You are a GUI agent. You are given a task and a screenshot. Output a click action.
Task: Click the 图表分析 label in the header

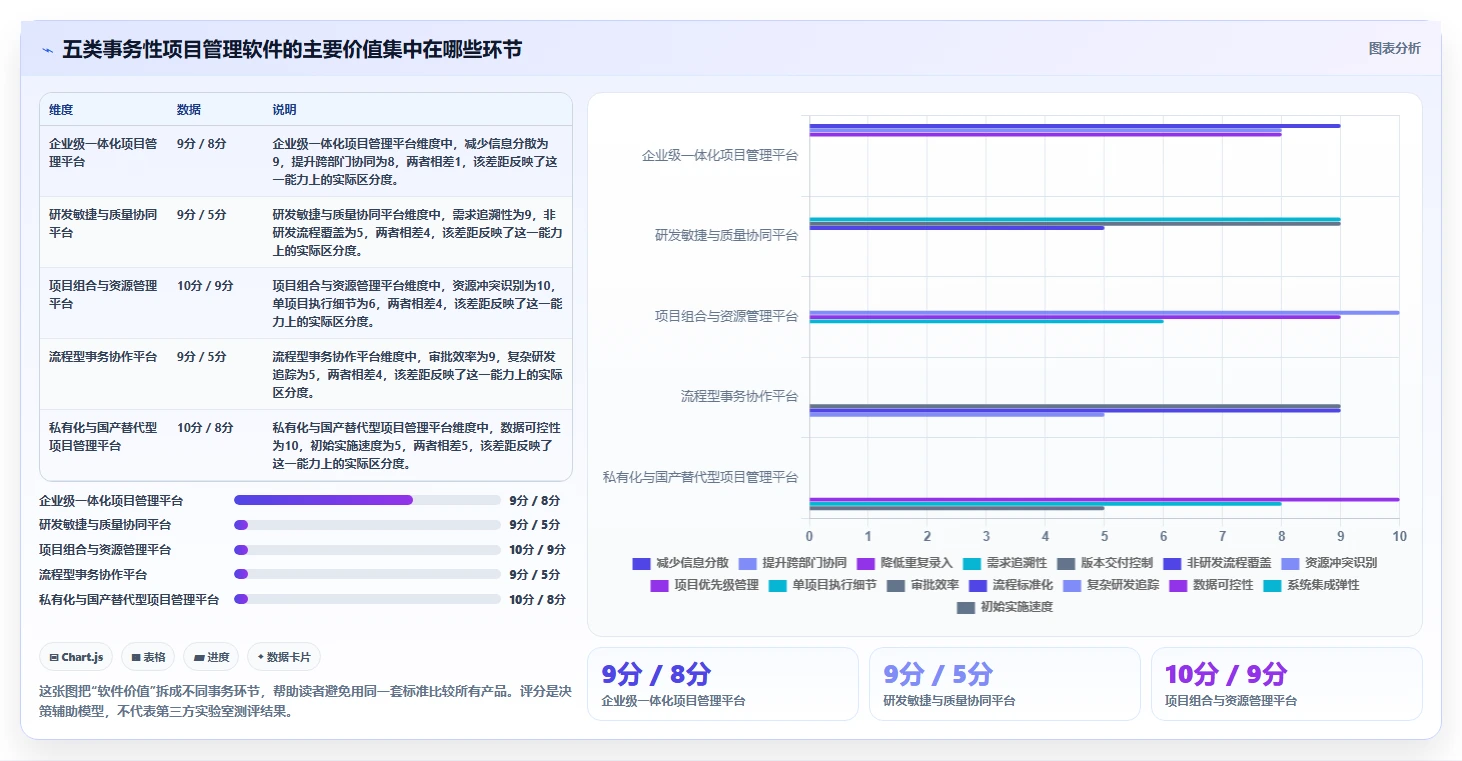tap(1394, 49)
